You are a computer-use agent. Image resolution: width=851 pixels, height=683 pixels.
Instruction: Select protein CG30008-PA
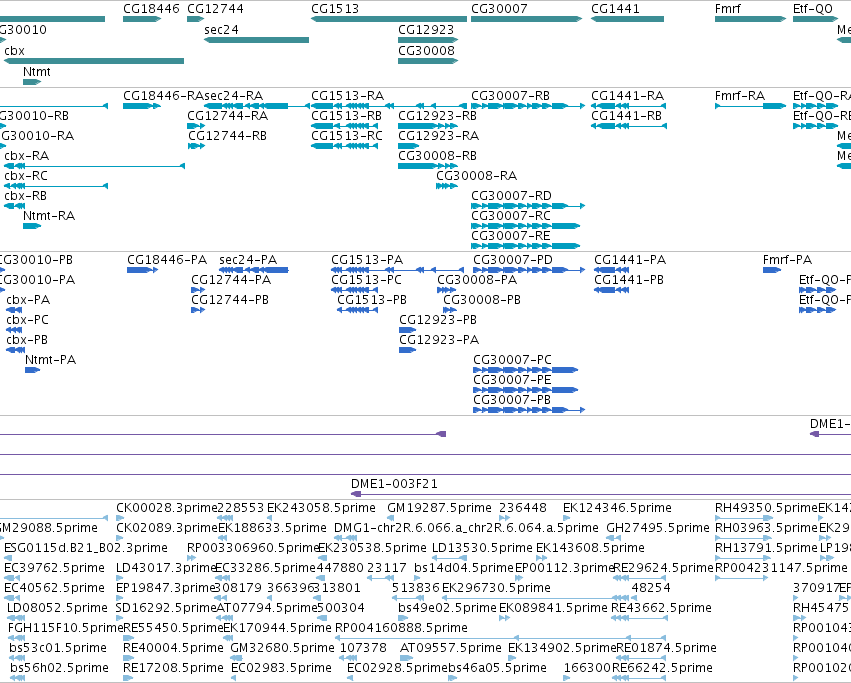pos(447,290)
